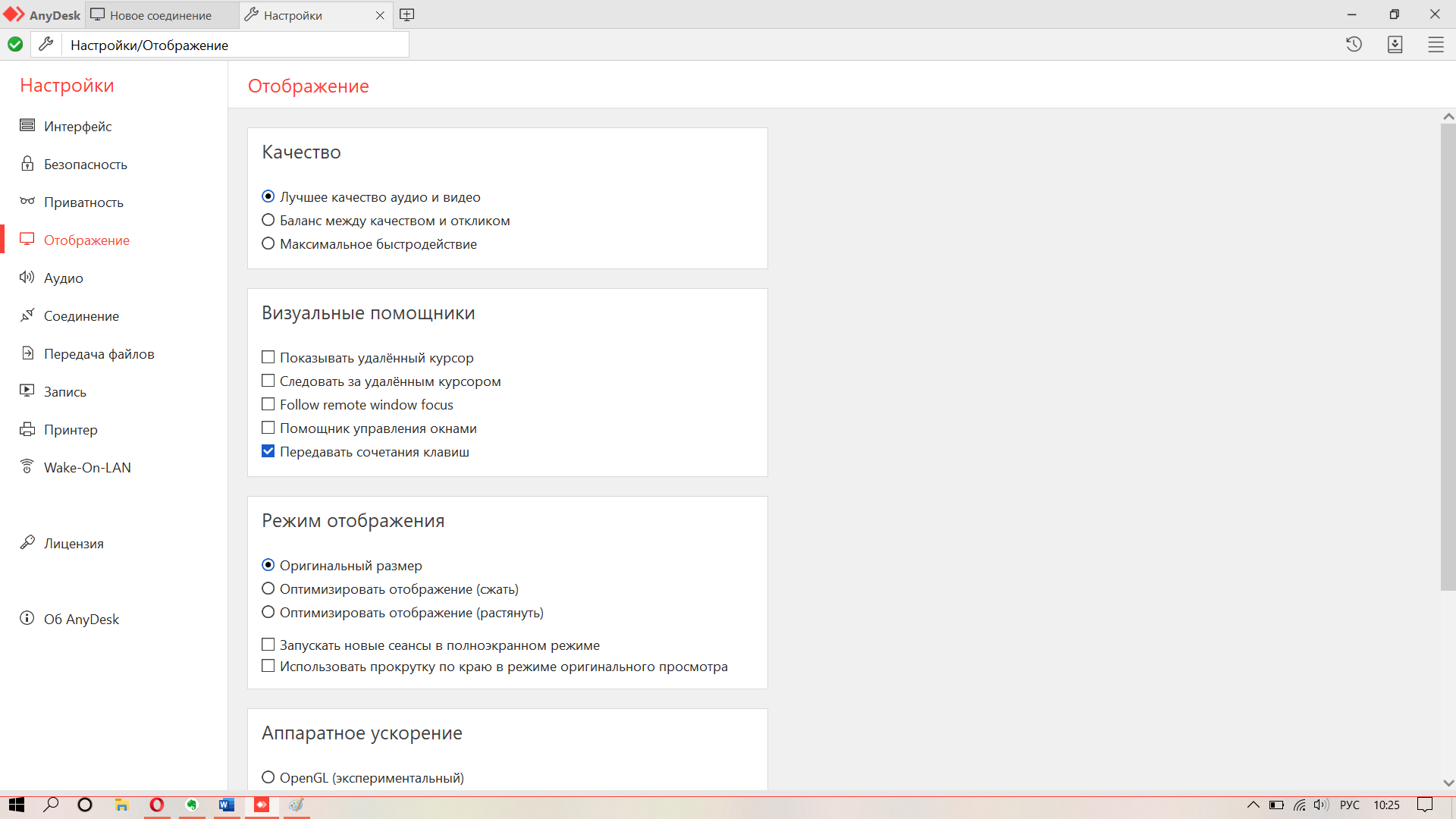Open Безопасность settings section
The height and width of the screenshot is (819, 1456).
pos(85,165)
